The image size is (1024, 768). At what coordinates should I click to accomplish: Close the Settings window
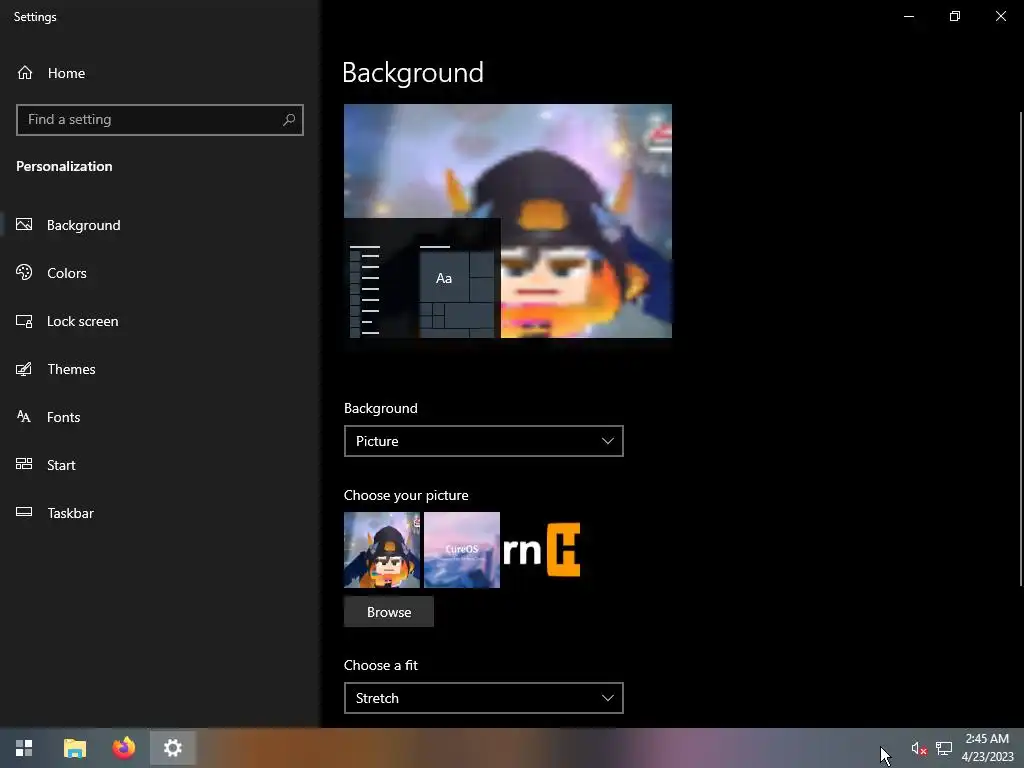[x=1000, y=16]
